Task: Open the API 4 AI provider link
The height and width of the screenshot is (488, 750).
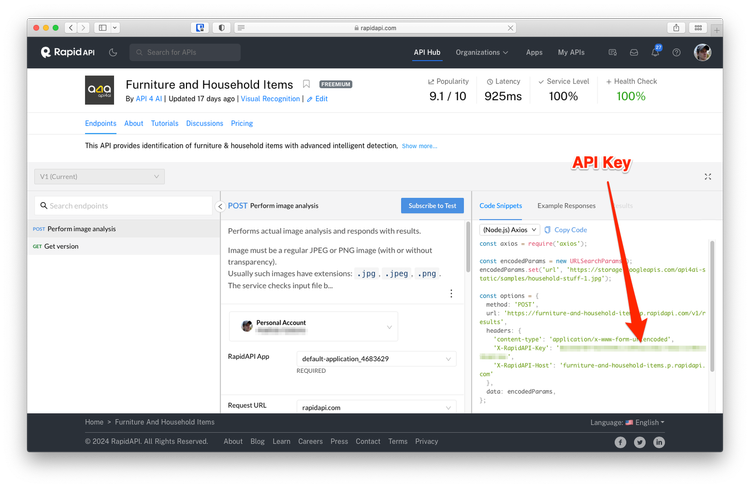Action: click(x=149, y=99)
